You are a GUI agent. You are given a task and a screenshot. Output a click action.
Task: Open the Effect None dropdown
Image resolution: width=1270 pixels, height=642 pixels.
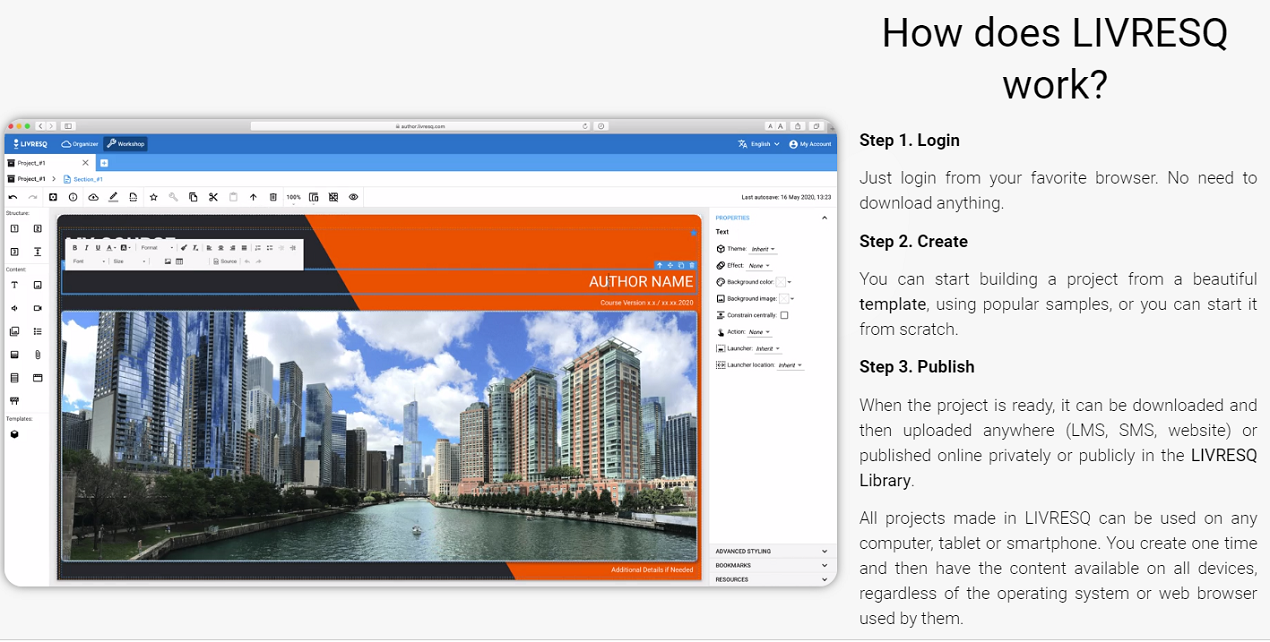pos(760,266)
